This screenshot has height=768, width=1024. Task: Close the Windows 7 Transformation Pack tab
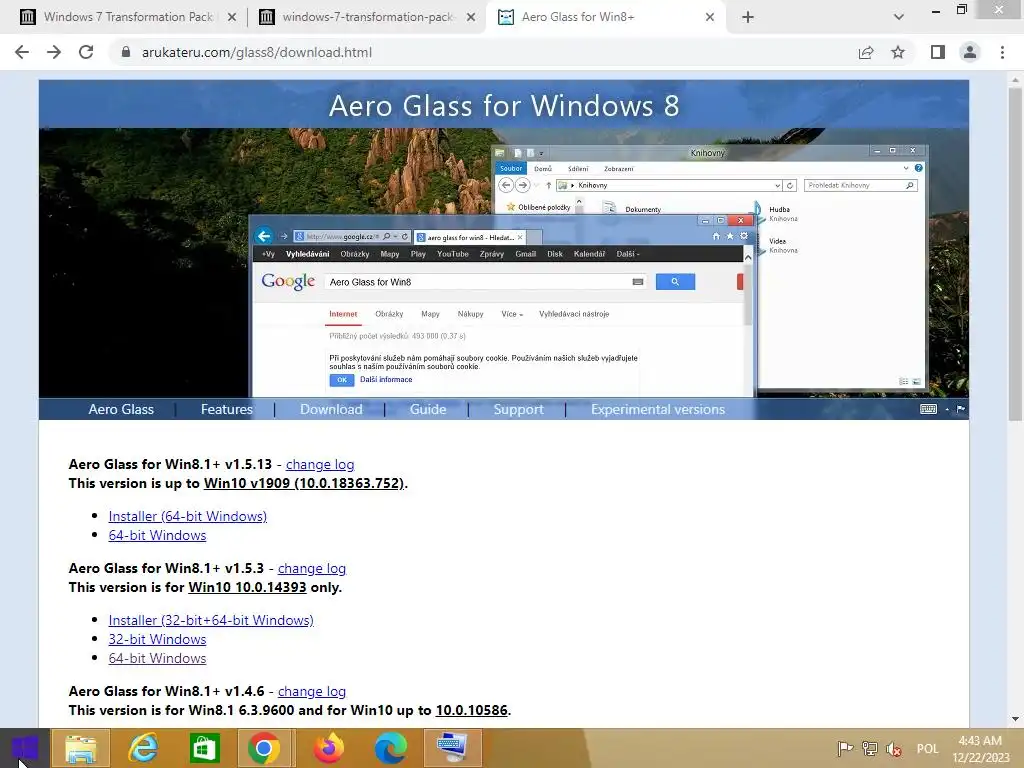coord(232,18)
